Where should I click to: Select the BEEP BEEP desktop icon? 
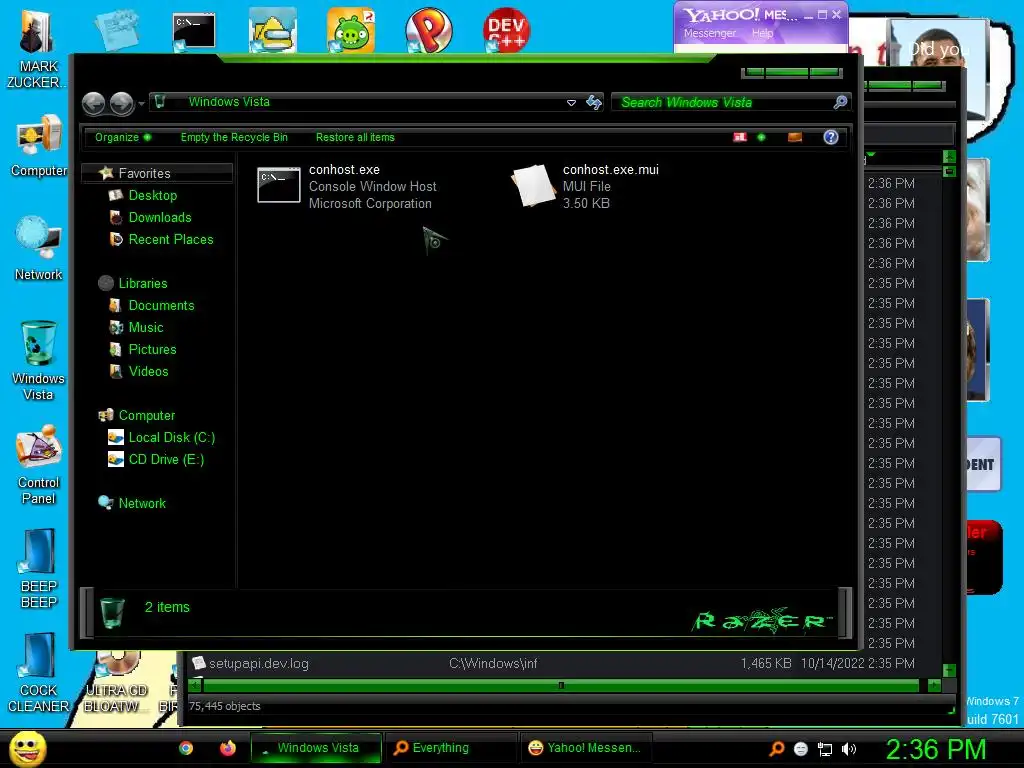pos(39,568)
